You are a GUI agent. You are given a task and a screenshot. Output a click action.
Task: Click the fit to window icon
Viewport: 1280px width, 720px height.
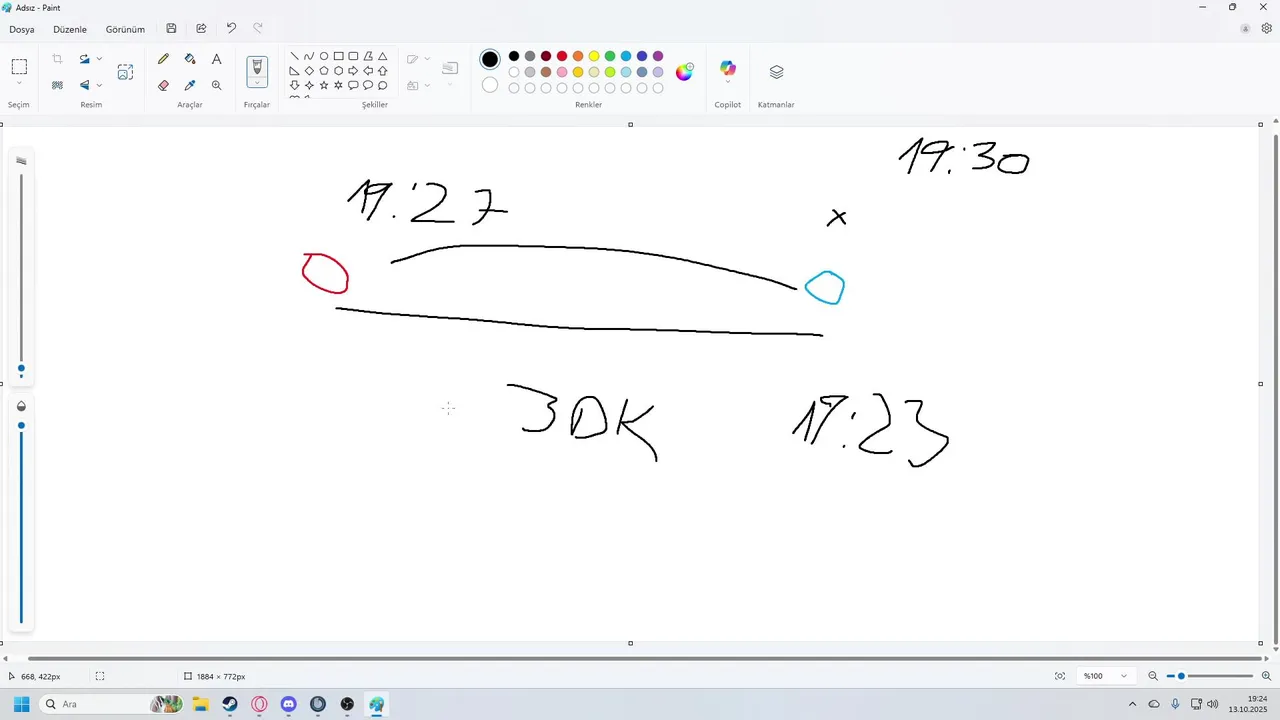click(x=1060, y=676)
